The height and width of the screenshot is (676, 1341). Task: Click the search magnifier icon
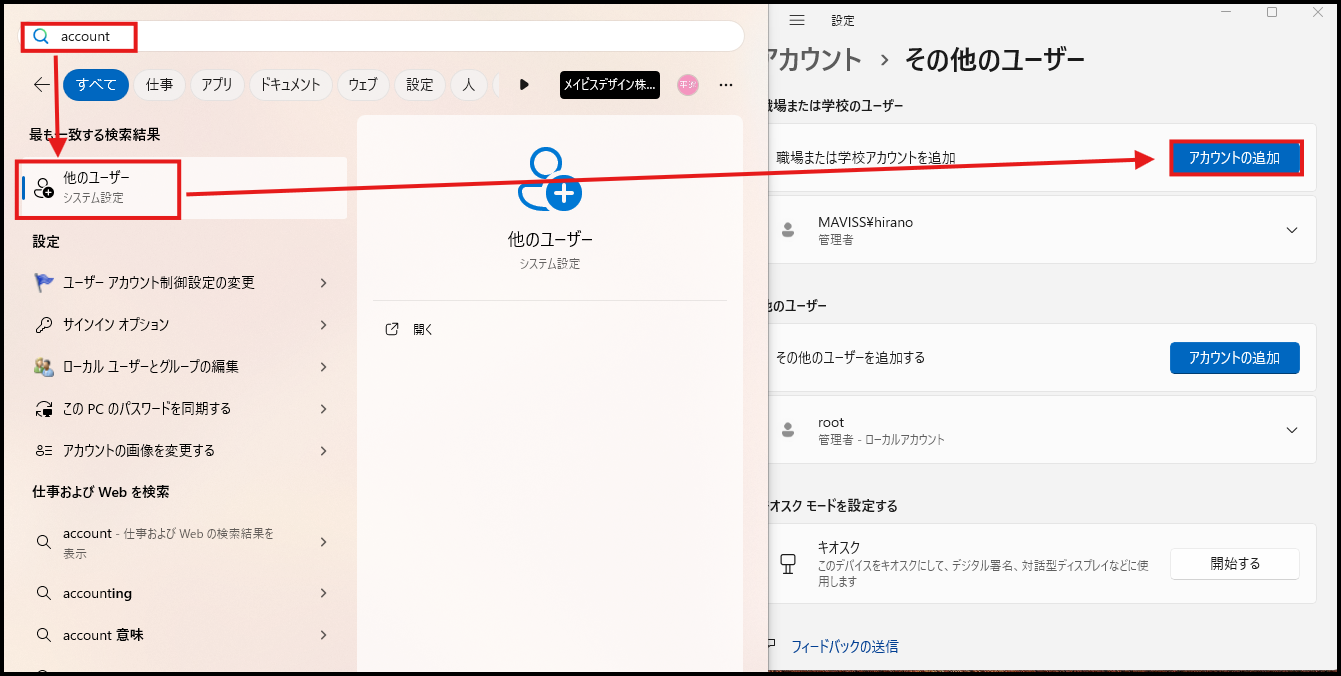click(x=40, y=36)
